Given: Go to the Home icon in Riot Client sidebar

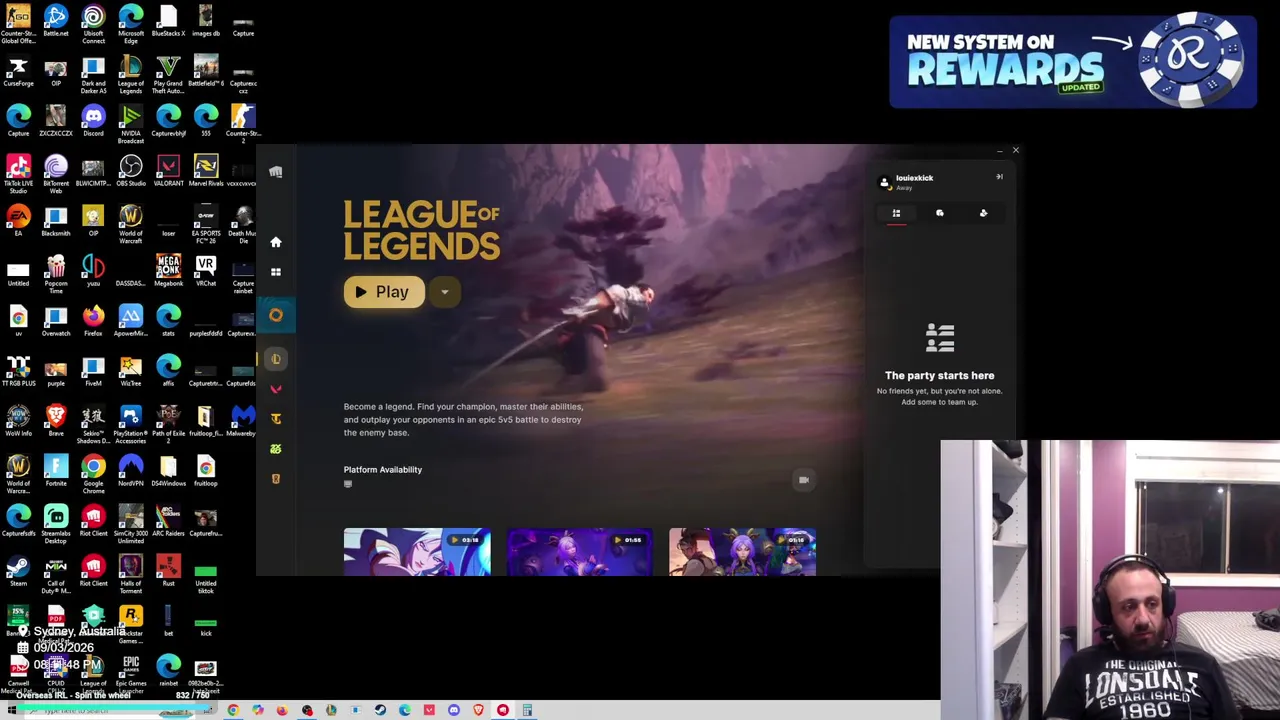Looking at the screenshot, I should [276, 242].
